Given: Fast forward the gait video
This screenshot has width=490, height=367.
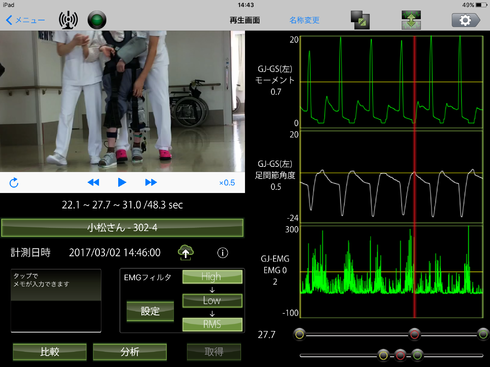Looking at the screenshot, I should coord(151,182).
